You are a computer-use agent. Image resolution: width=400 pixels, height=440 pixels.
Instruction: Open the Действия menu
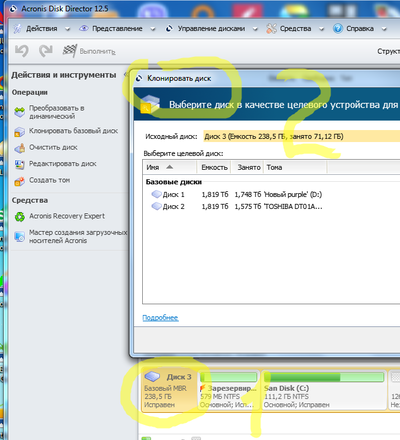coord(41,29)
